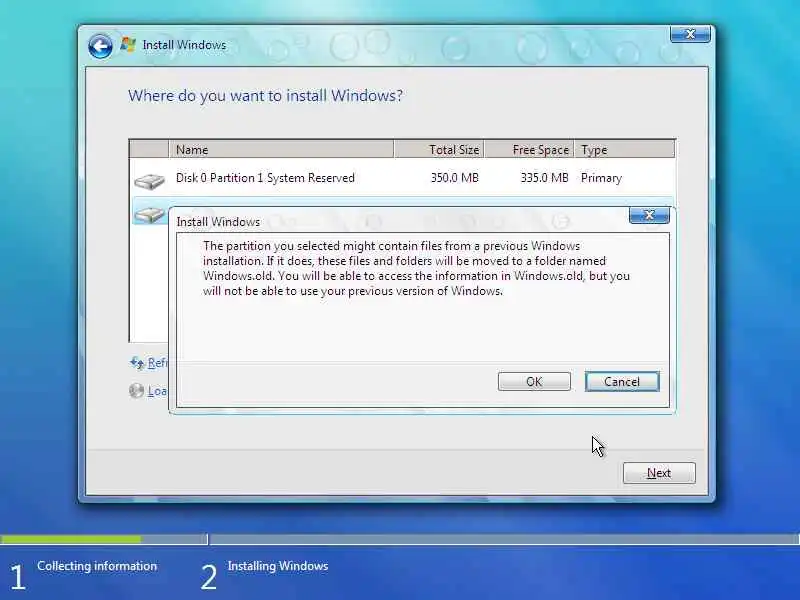
Task: Cancel the Windows.old warning dialog
Action: pos(622,382)
